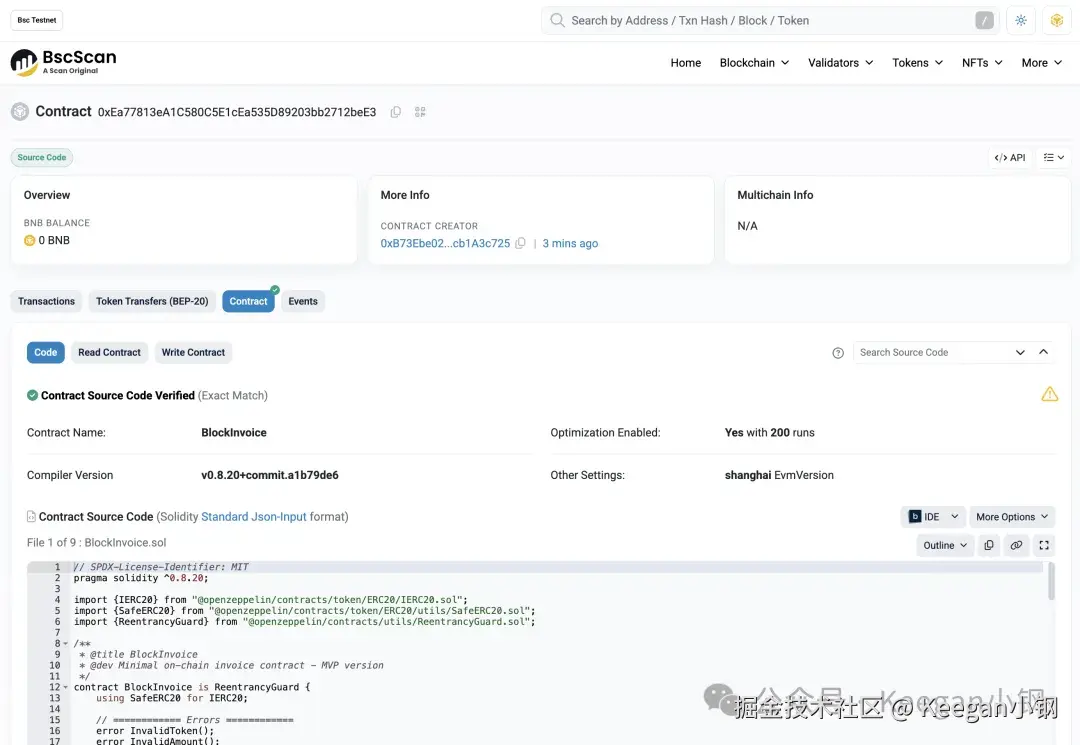Focus the main search input field
Viewport: 1080px width, 745px height.
pos(770,21)
